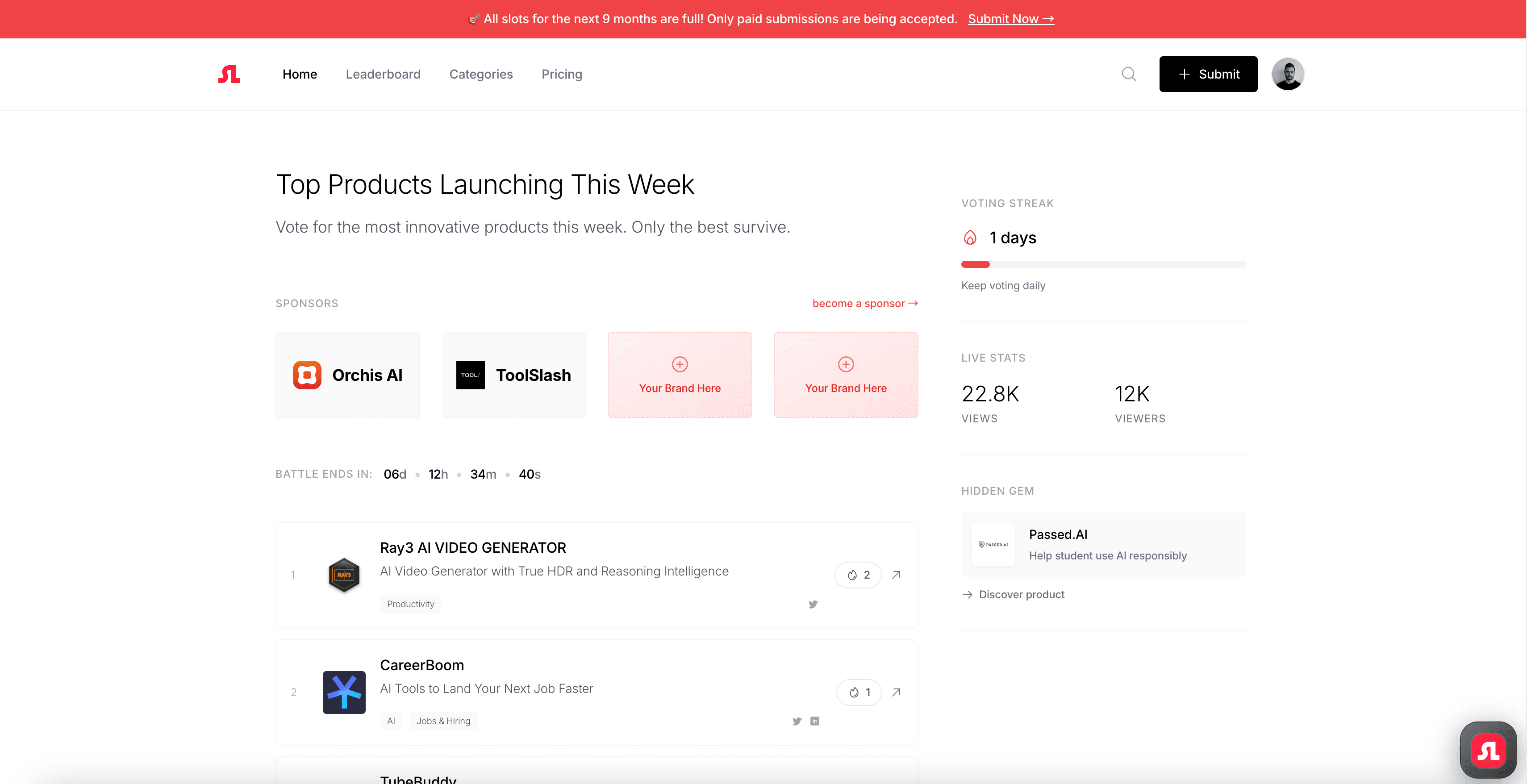Click Ray3 Twitter bird icon
The image size is (1527, 784).
(813, 605)
